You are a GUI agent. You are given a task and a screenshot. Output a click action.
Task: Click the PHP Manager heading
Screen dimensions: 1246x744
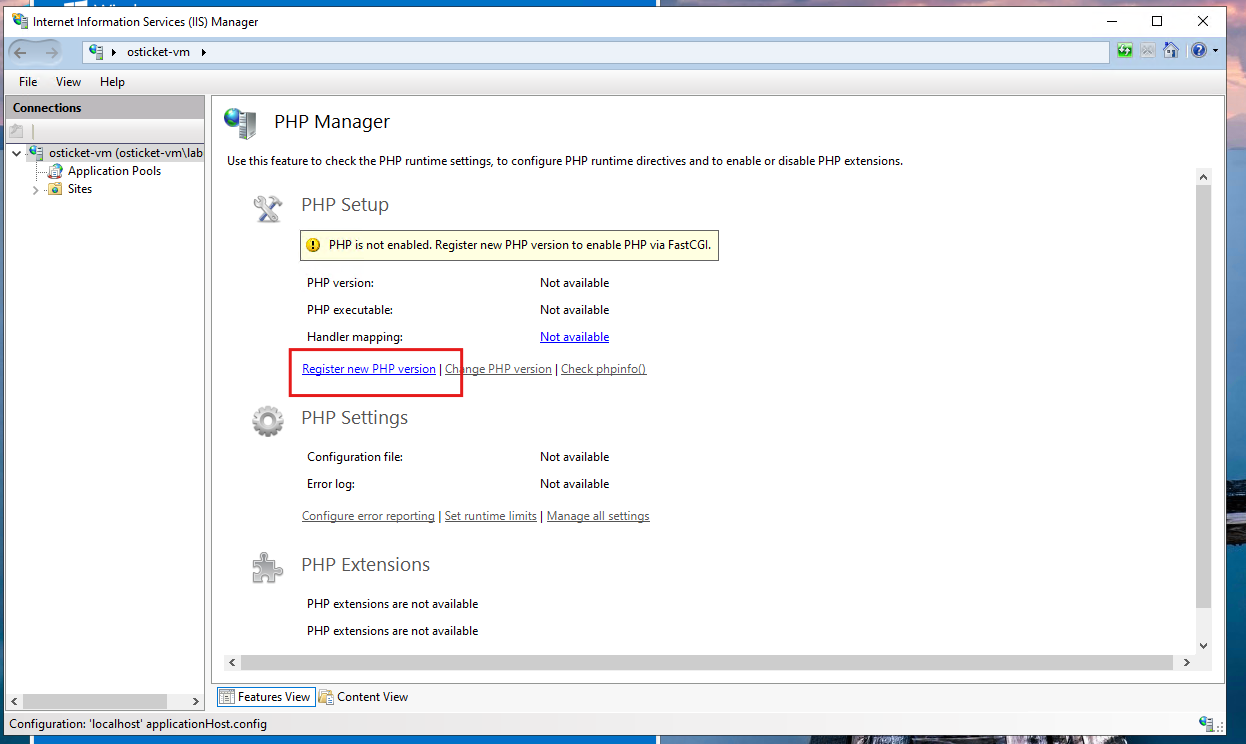(x=332, y=122)
